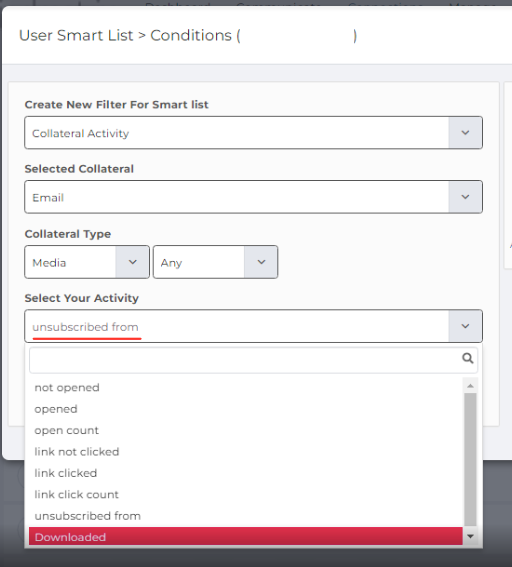Screen dimensions: 512x567
Task: Expand the Selected Collateral Email dropdown arrow
Action: pyautogui.click(x=465, y=197)
